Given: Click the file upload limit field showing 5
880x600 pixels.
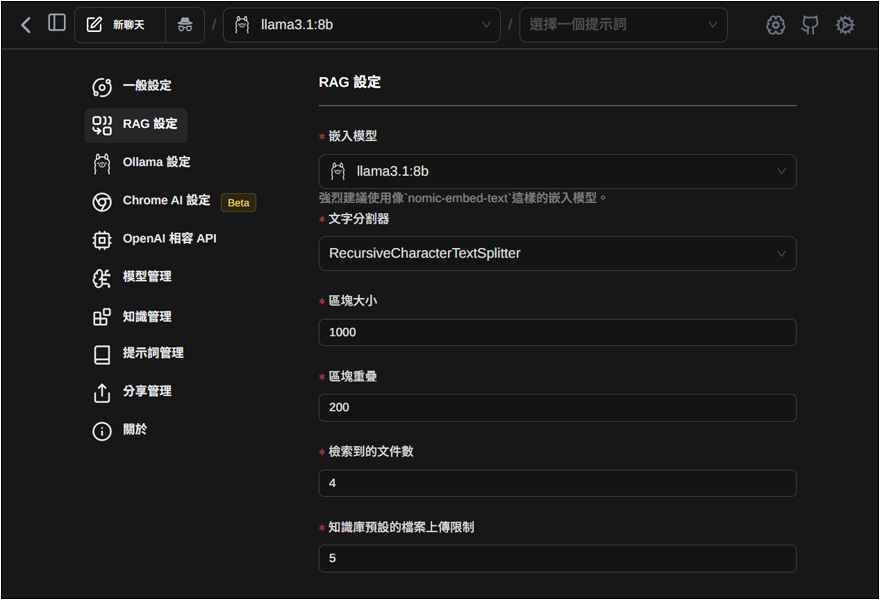Looking at the screenshot, I should coord(557,558).
